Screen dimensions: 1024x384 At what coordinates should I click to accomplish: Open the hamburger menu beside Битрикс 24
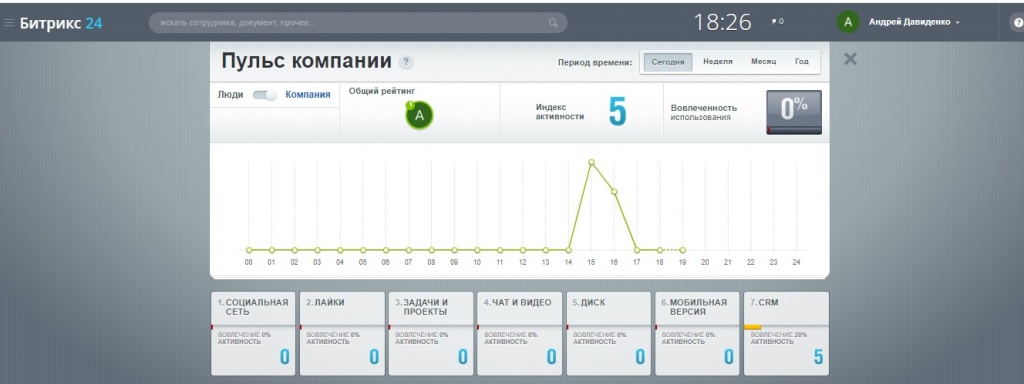coord(9,23)
